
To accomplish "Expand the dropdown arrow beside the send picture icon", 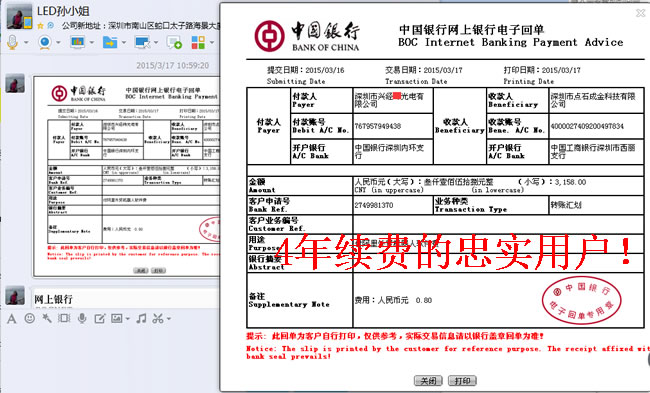I will click(128, 319).
